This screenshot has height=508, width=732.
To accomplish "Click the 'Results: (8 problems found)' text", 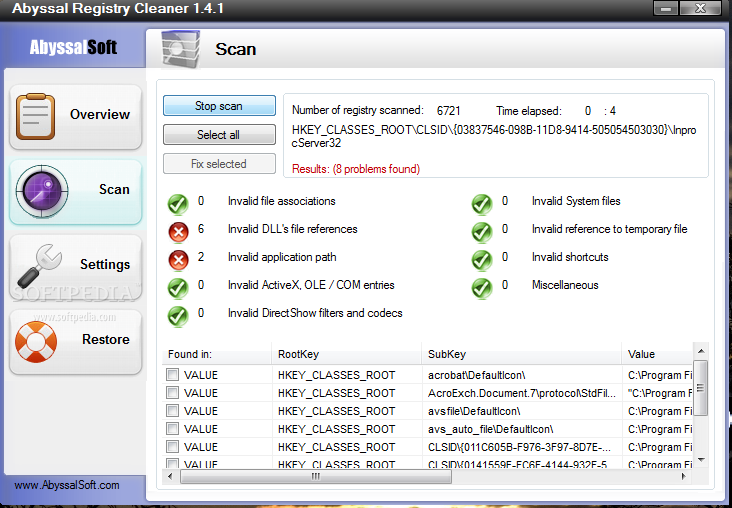I will (356, 169).
